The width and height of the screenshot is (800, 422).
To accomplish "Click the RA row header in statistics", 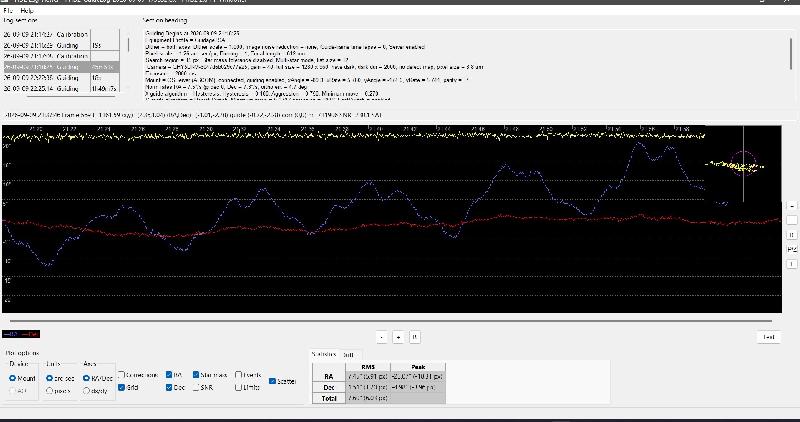I will (x=329, y=377).
